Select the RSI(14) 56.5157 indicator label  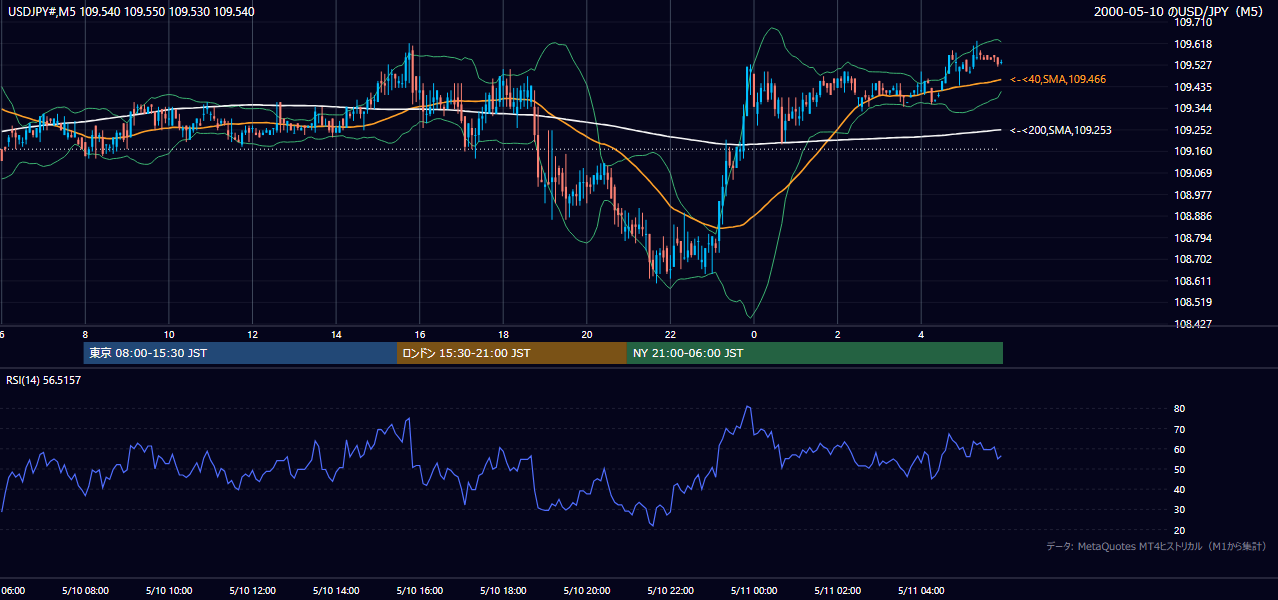coord(44,379)
